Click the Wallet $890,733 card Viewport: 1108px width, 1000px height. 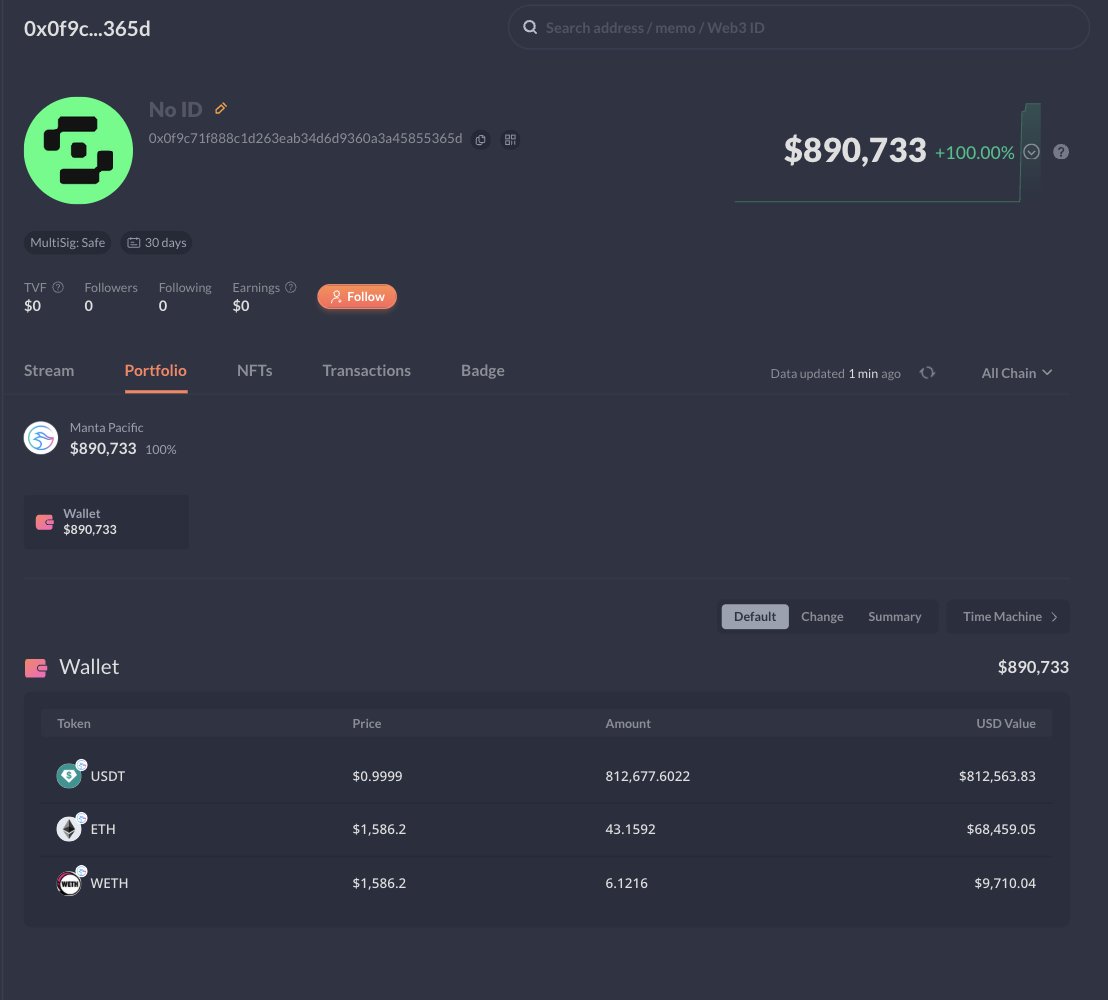click(x=106, y=521)
